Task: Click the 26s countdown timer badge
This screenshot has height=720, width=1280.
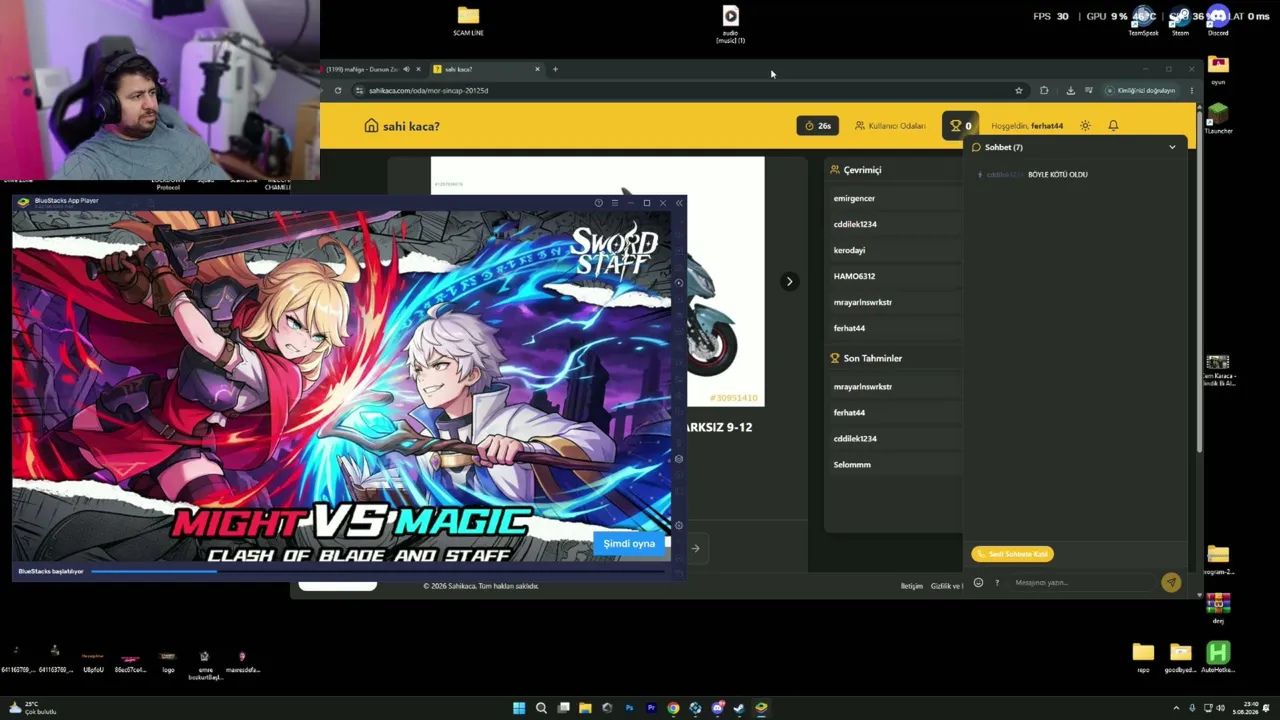Action: click(817, 126)
